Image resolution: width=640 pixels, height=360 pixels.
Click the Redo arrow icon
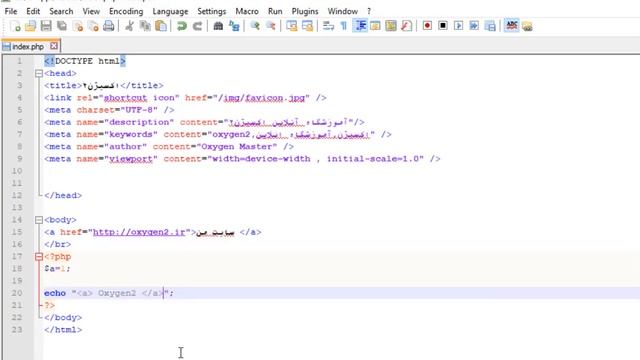point(197,26)
